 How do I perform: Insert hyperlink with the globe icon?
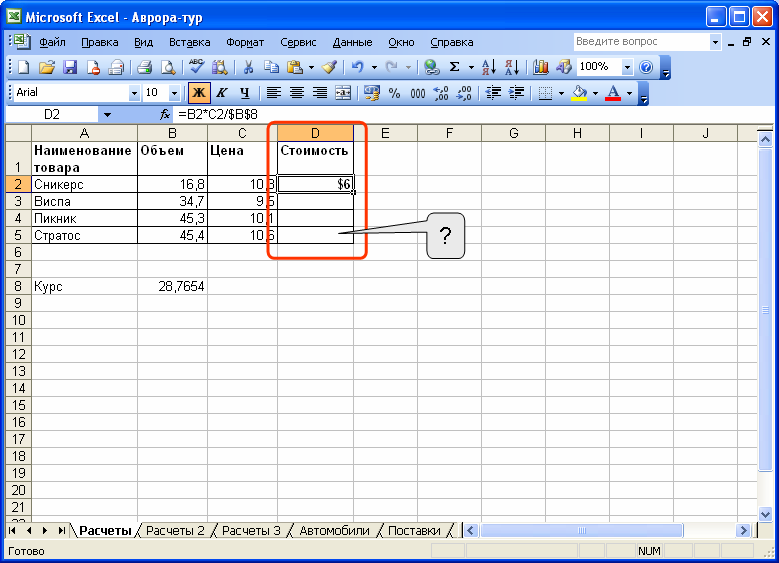pos(431,67)
